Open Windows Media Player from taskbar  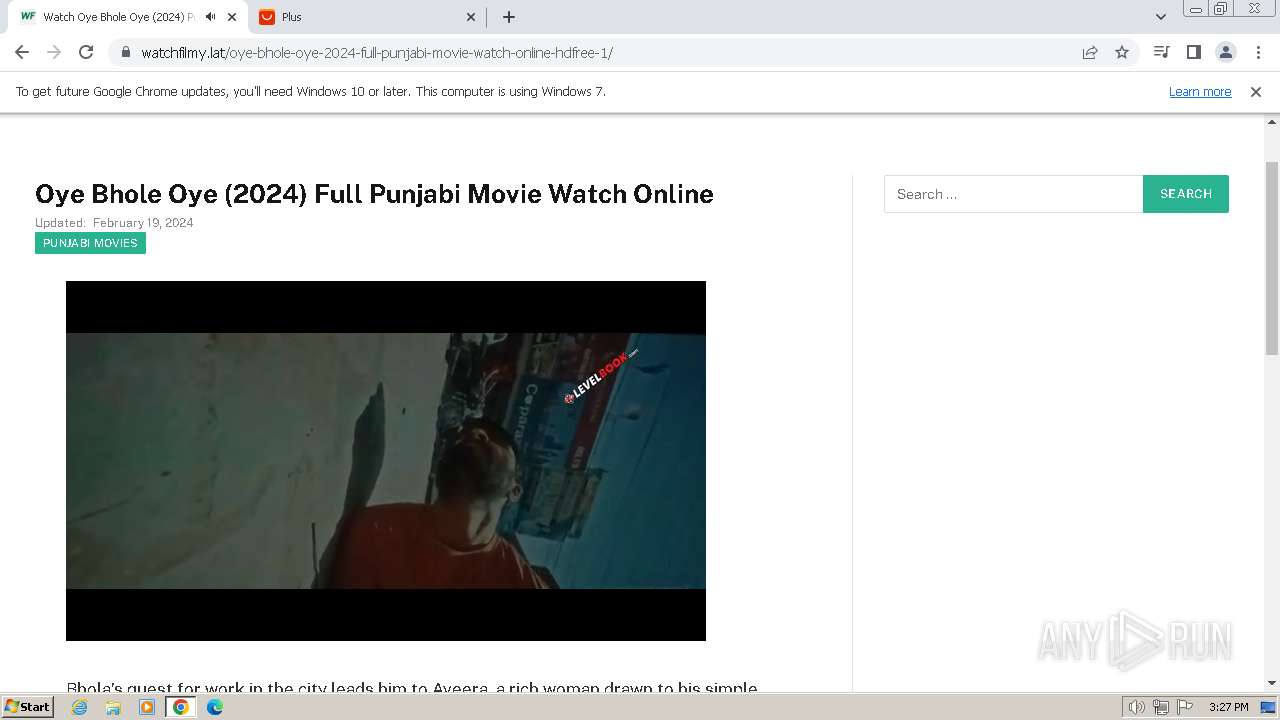click(x=147, y=707)
